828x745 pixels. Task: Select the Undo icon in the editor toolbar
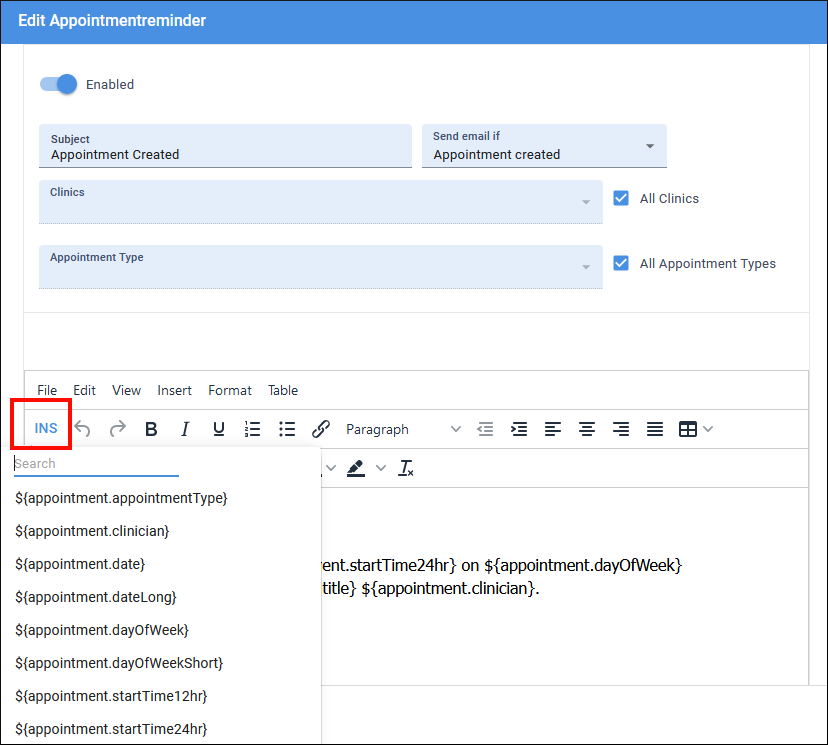coord(83,428)
